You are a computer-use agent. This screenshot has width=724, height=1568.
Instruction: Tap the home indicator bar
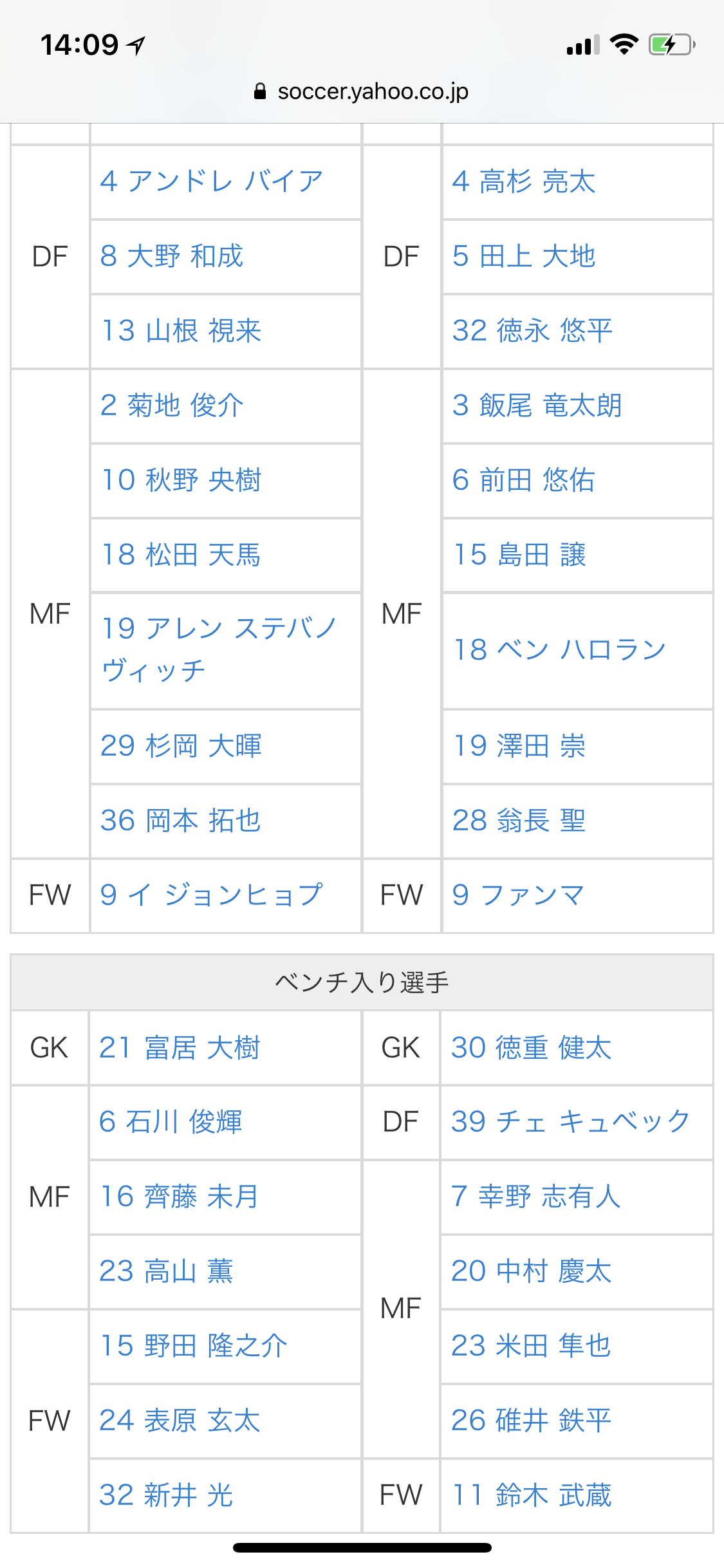click(x=362, y=1547)
